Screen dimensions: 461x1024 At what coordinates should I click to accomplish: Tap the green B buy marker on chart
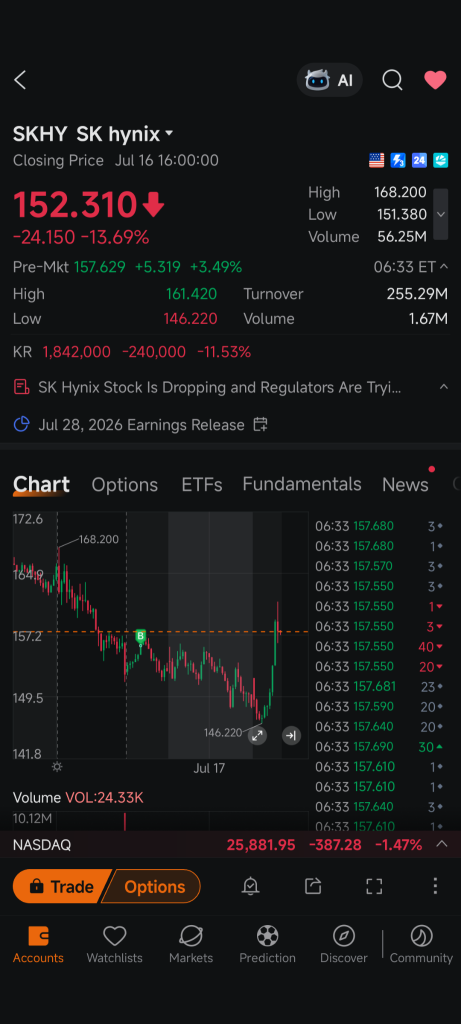[140, 635]
